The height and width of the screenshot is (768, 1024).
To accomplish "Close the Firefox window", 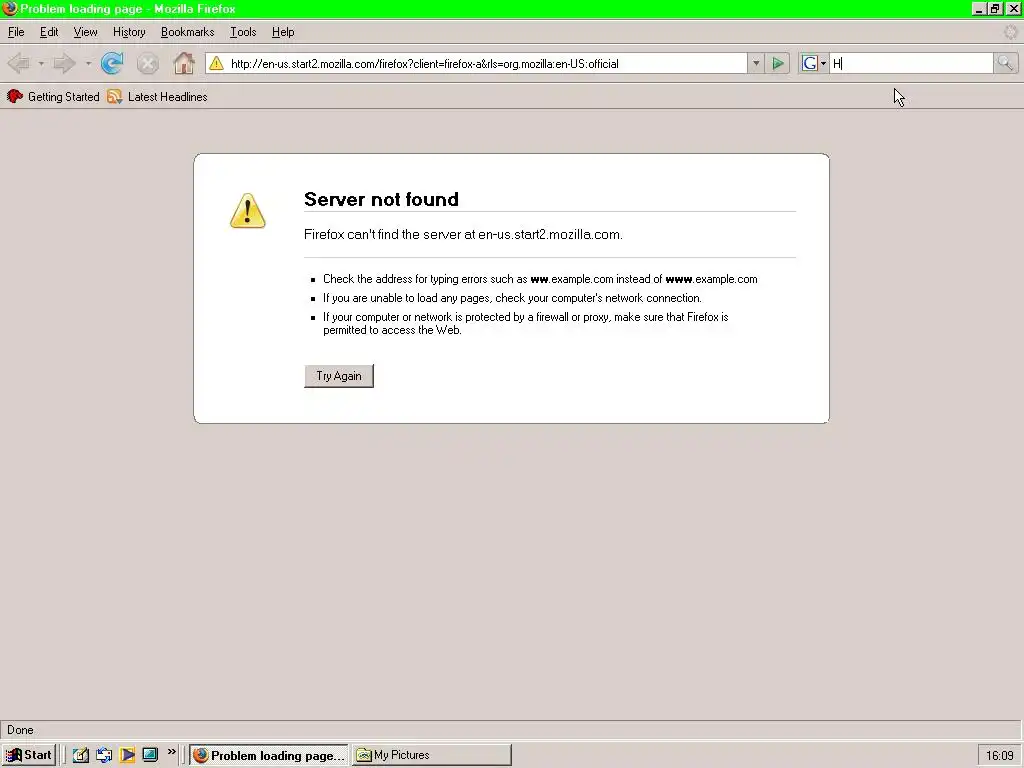I will point(1013,8).
